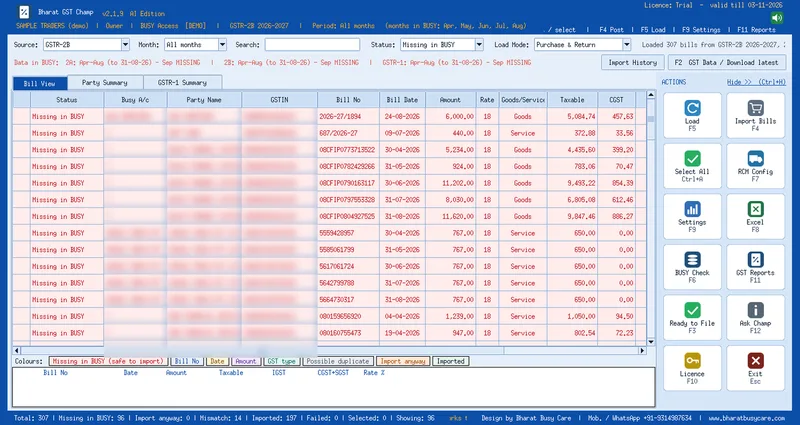Select bill 08CFIP0773713522 cell
This screenshot has width=800, height=425.
[x=348, y=150]
